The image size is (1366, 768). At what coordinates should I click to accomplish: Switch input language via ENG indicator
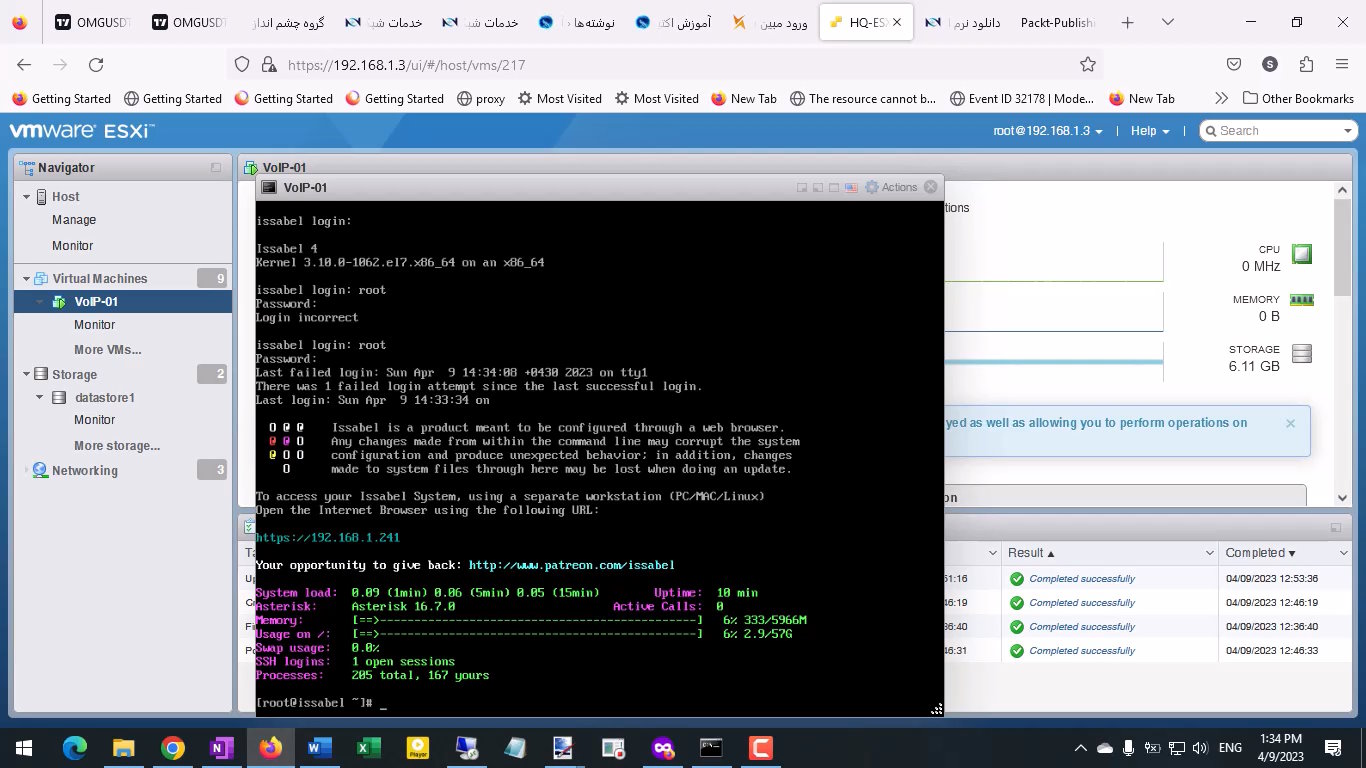click(x=1230, y=747)
